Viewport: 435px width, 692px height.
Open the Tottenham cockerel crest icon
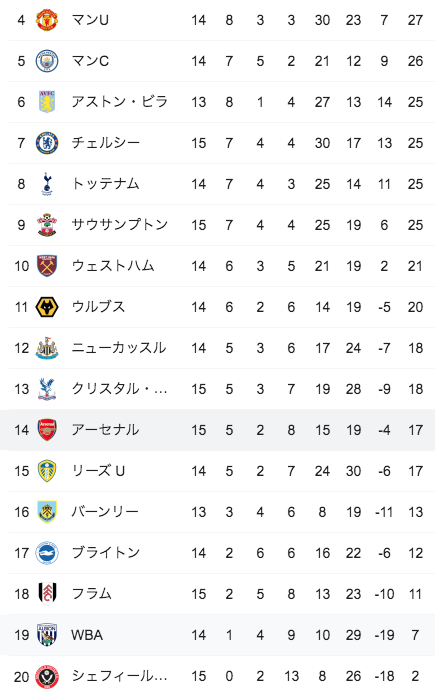point(47,184)
